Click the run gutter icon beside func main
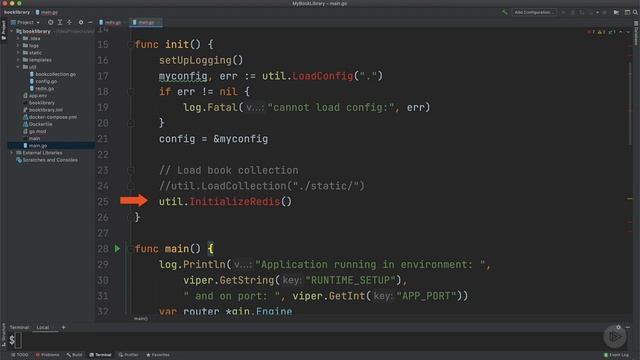 tap(118, 249)
